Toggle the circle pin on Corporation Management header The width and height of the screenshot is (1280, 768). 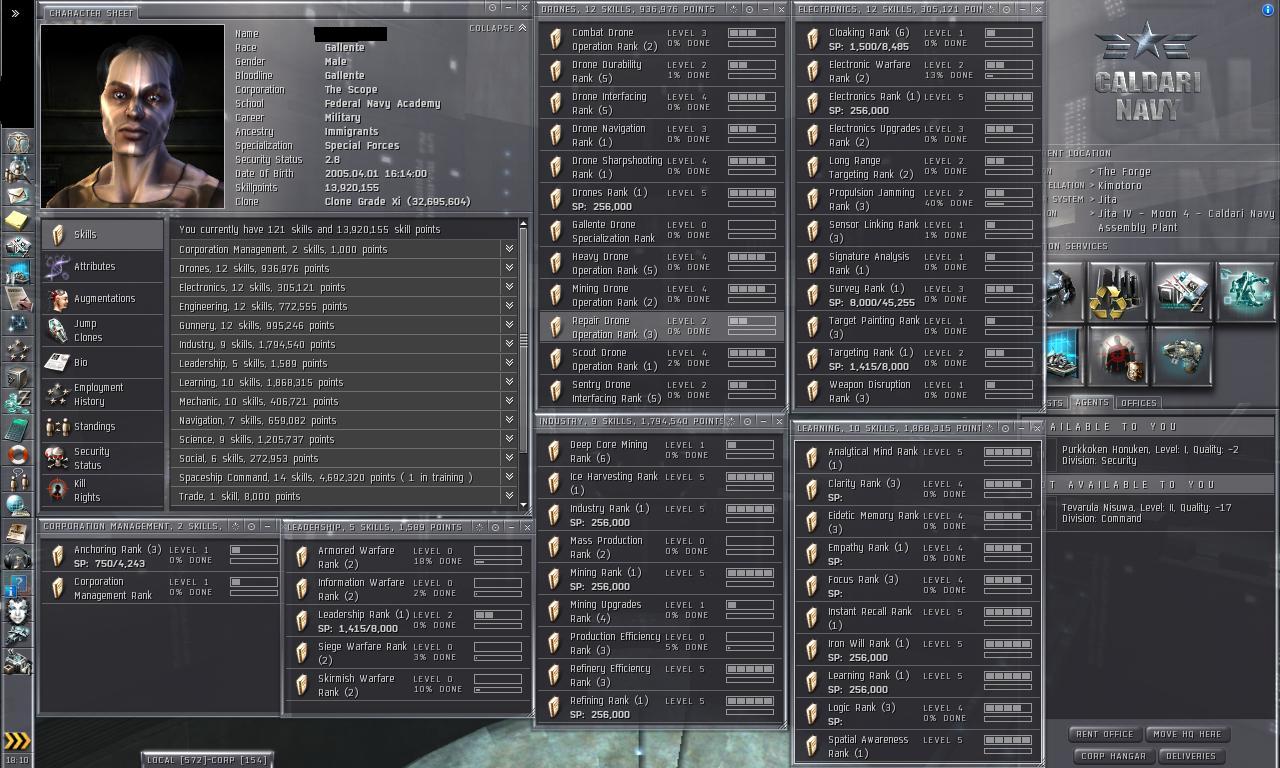pyautogui.click(x=251, y=526)
